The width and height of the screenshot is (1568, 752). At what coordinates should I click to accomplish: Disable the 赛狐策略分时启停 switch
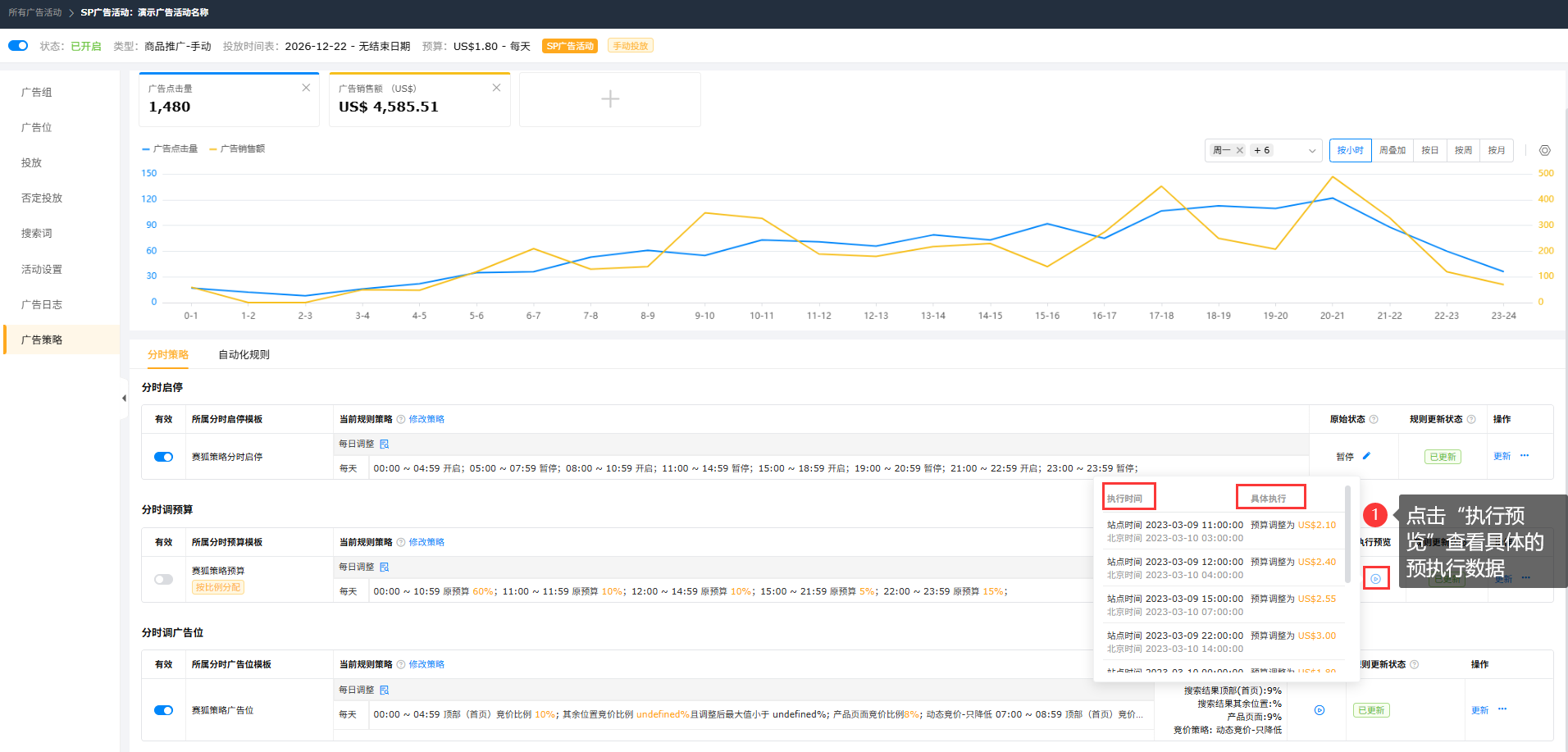point(163,457)
